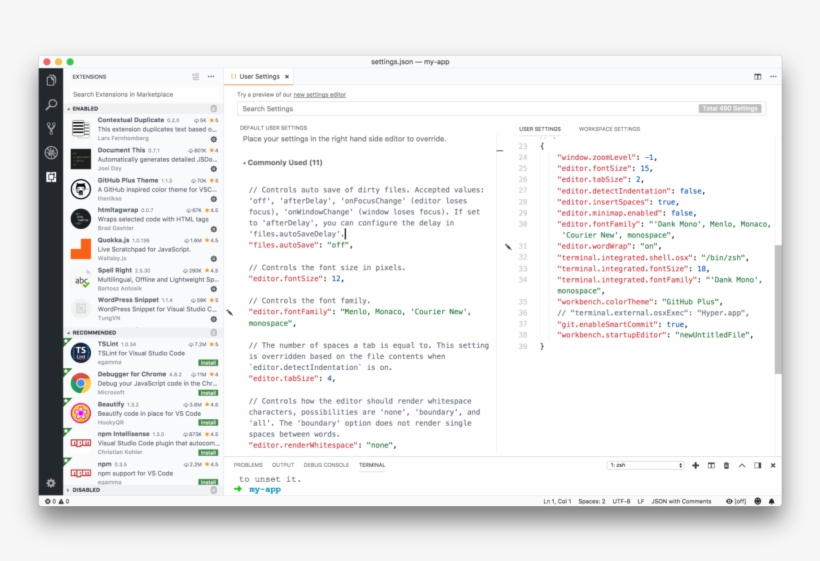Install the npm extension
This screenshot has width=820, height=561.
(x=208, y=482)
